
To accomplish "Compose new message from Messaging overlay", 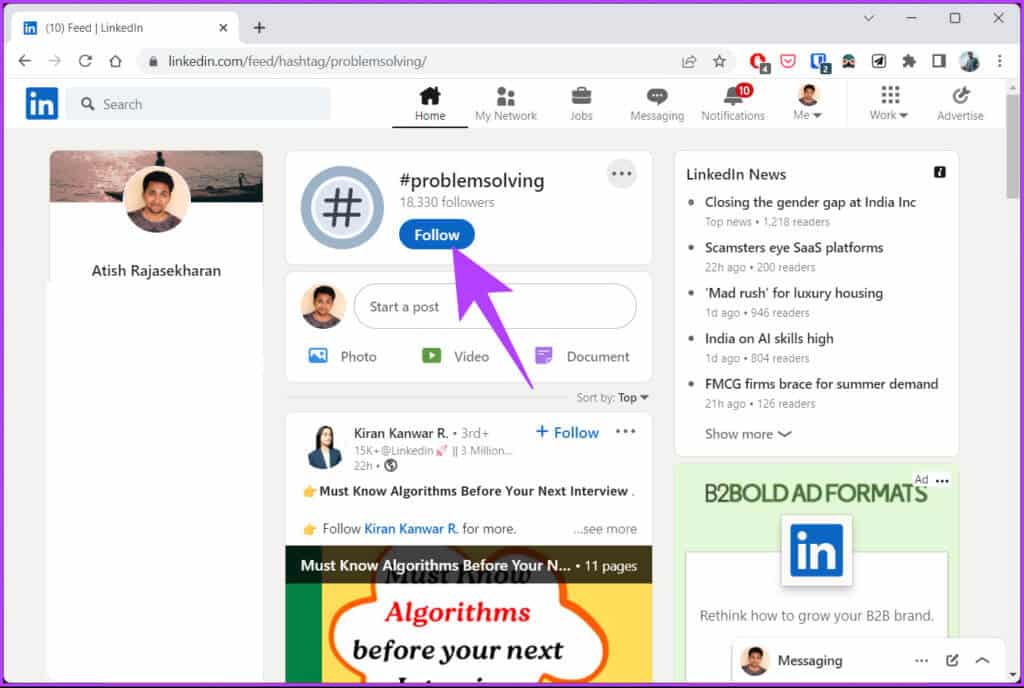I will click(x=952, y=661).
